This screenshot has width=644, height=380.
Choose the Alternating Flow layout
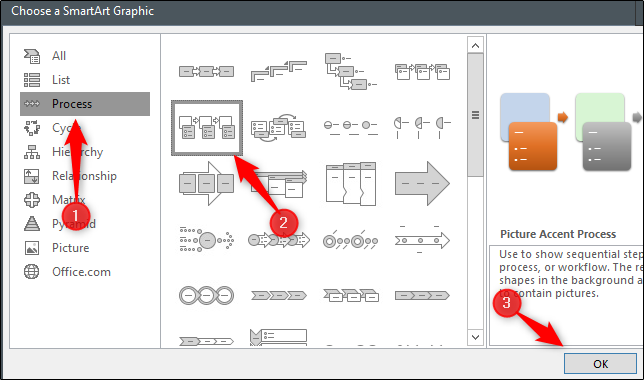click(278, 128)
